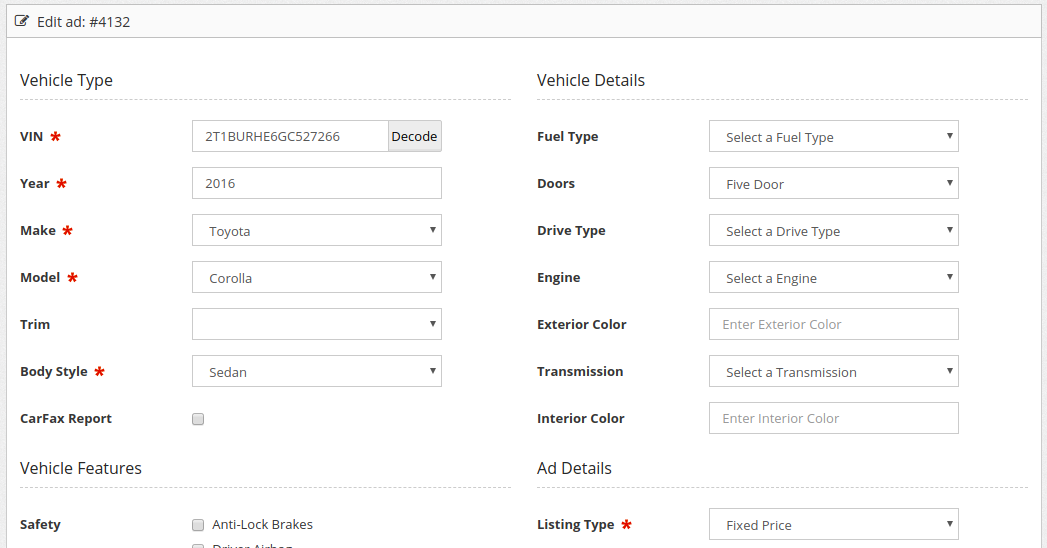Click the Anti-Lock Brakes label text
This screenshot has width=1047, height=548.
pyautogui.click(x=262, y=525)
